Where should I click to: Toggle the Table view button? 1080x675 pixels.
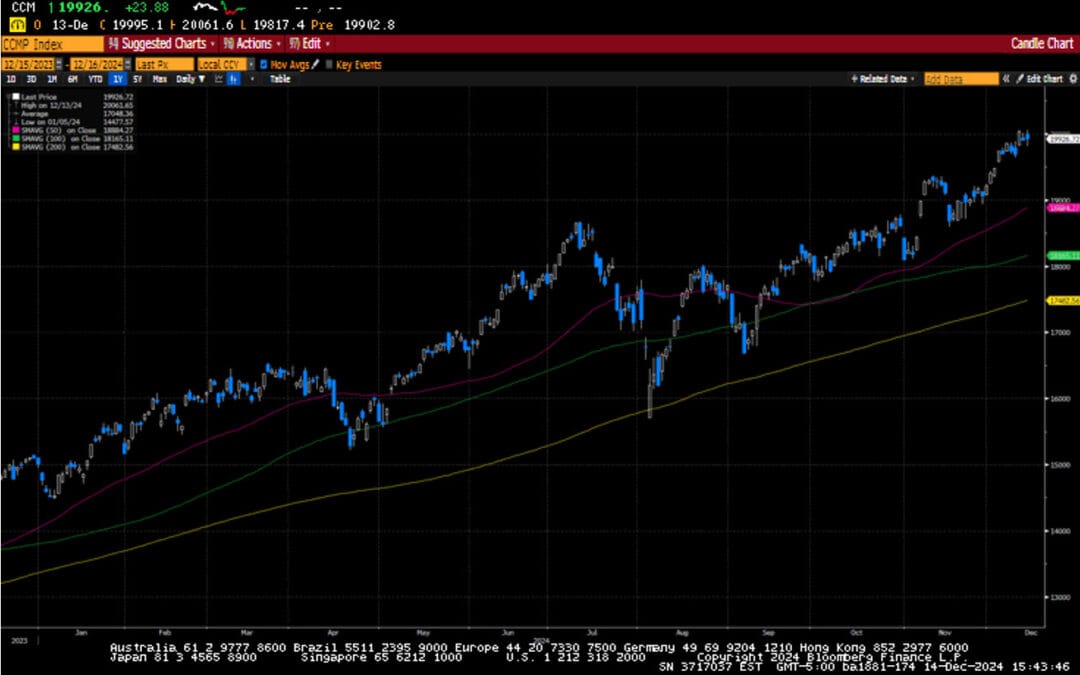pyautogui.click(x=280, y=79)
